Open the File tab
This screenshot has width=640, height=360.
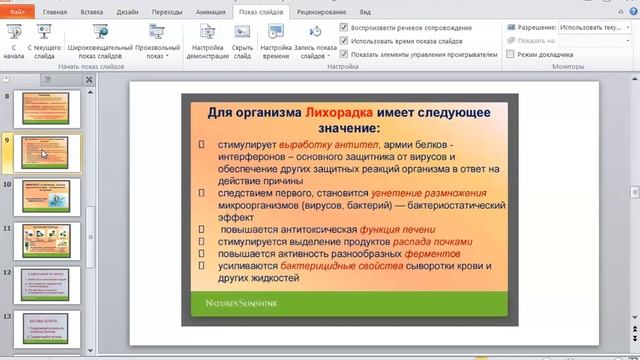point(17,12)
